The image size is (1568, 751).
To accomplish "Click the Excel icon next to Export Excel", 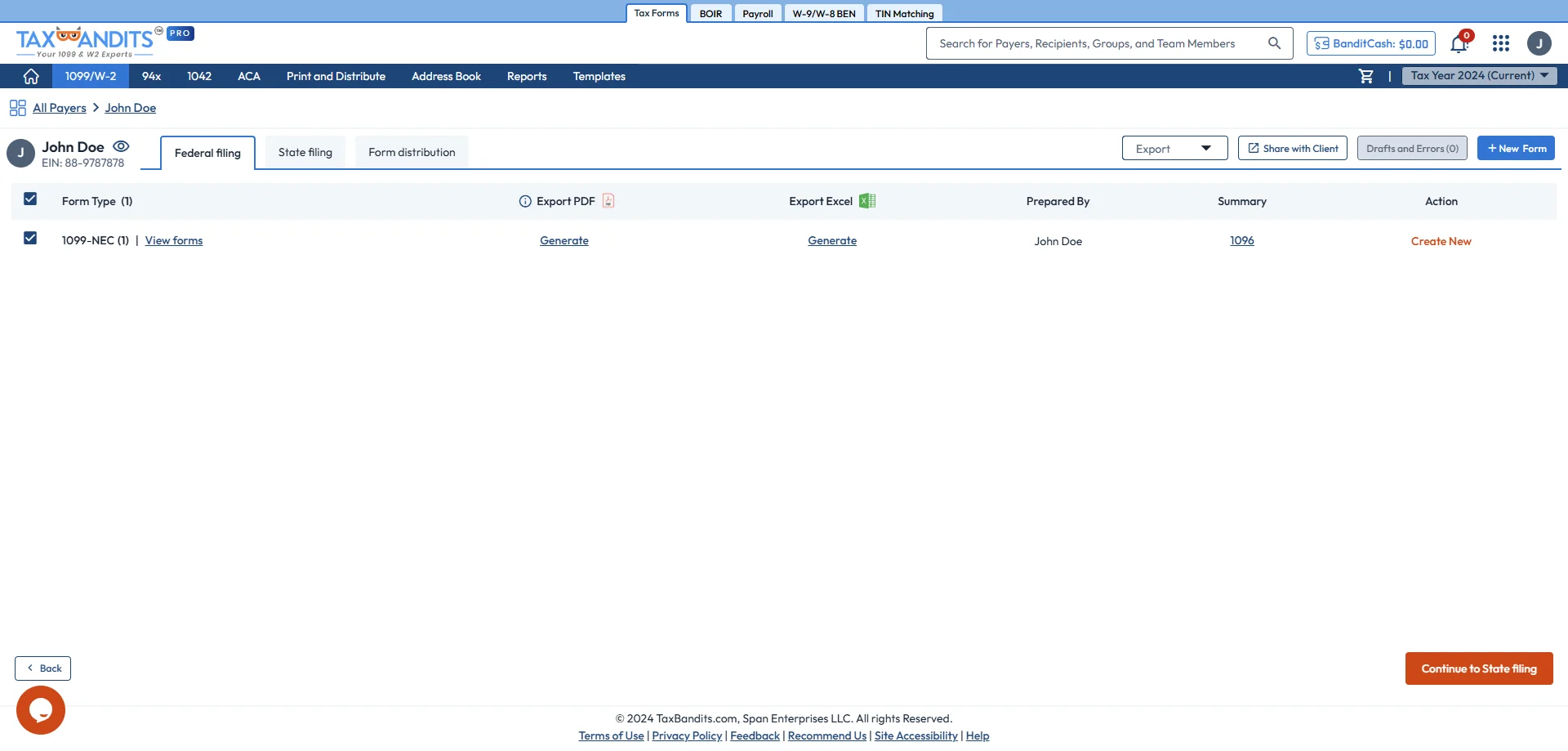I will point(867,200).
